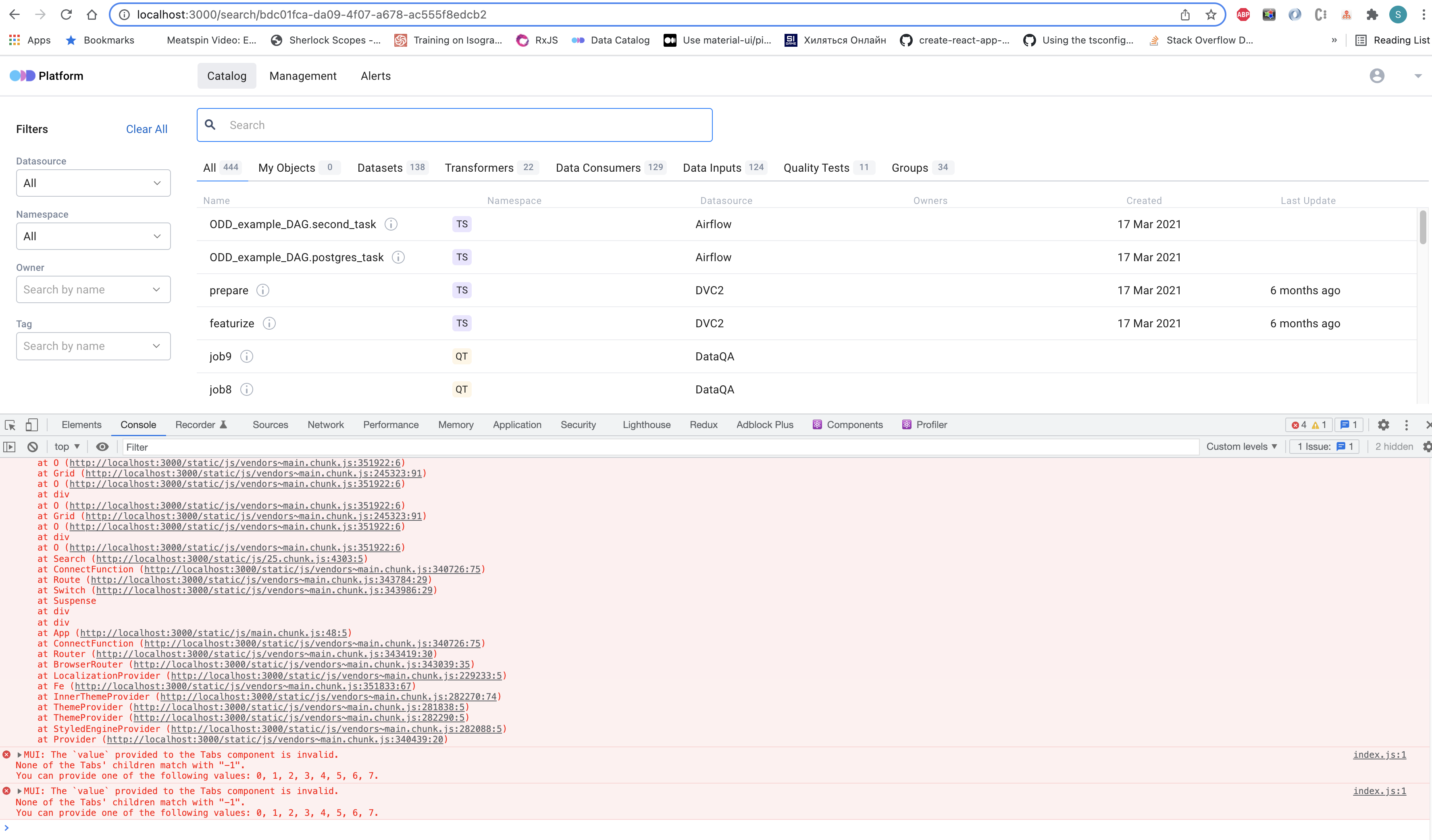This screenshot has height=840, width=1432.
Task: Click inside the catalog Search field
Action: [x=455, y=125]
